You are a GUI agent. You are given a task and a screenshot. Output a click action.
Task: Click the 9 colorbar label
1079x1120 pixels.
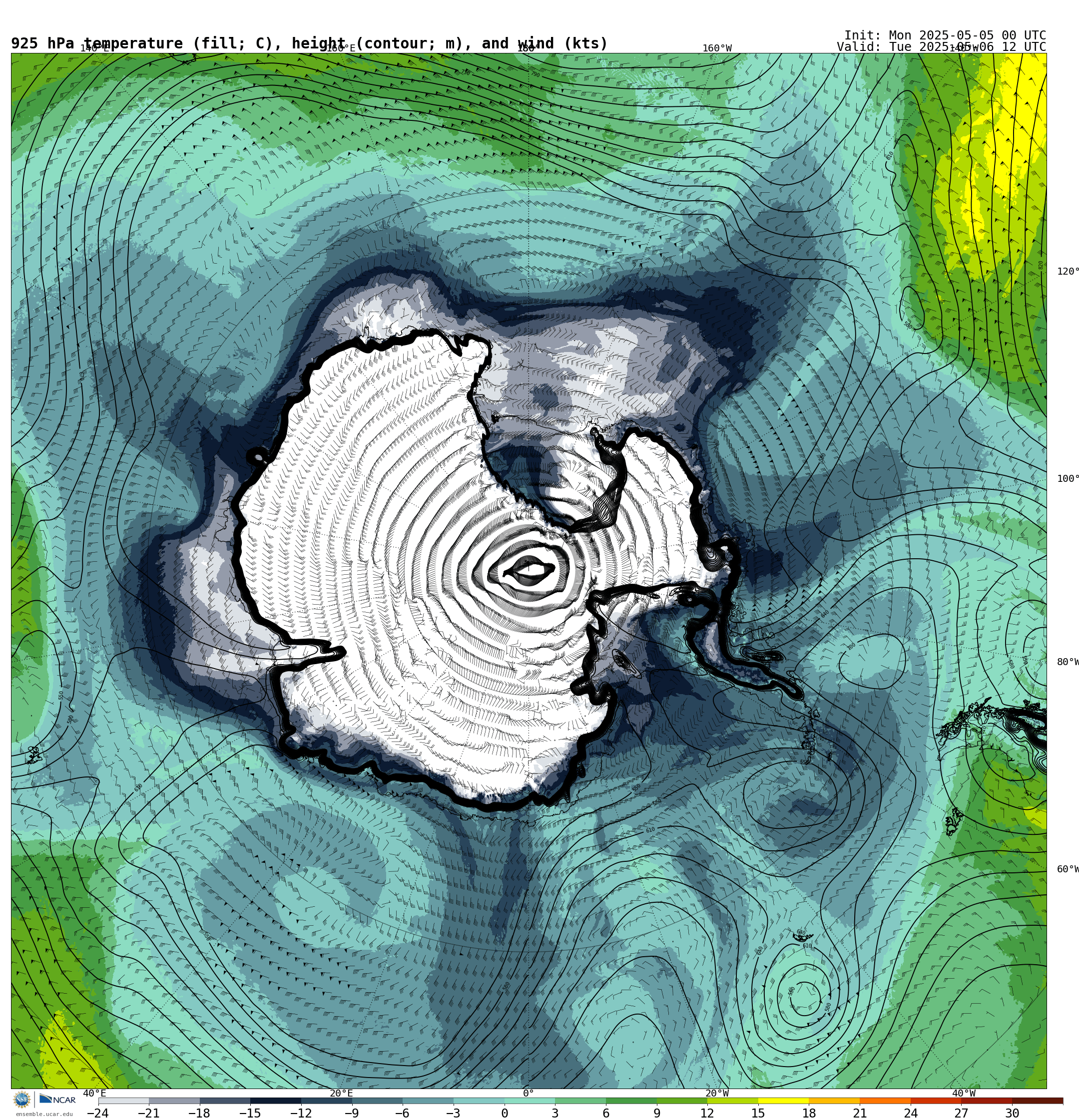pos(657,1113)
